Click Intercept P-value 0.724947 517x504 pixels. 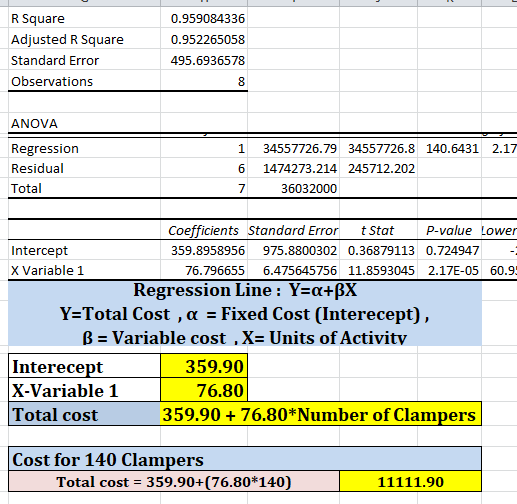pyautogui.click(x=452, y=251)
